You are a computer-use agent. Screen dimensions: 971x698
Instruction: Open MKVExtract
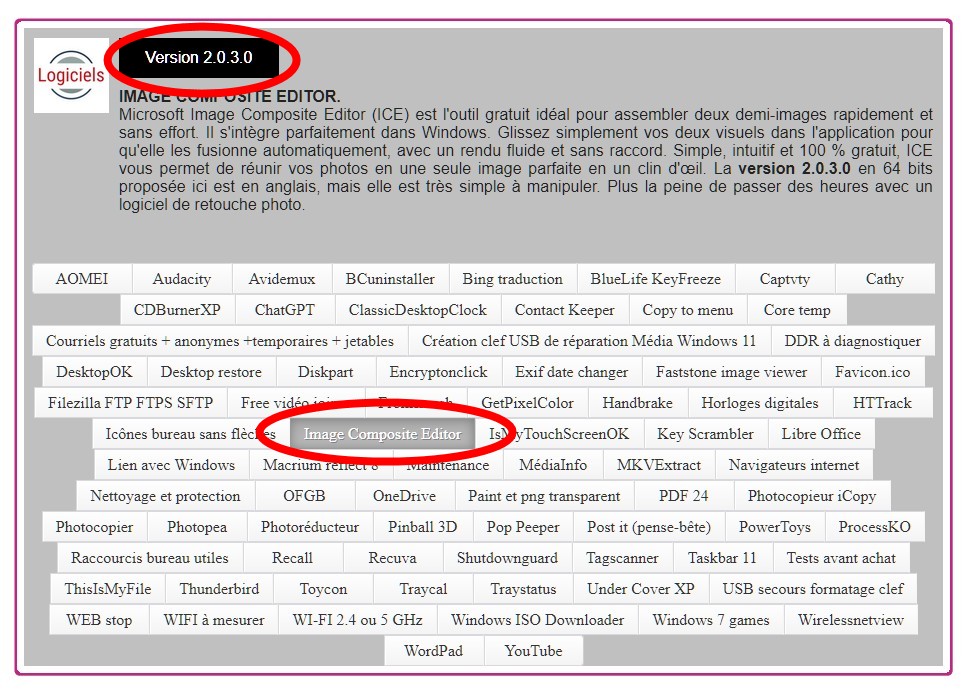tap(659, 465)
